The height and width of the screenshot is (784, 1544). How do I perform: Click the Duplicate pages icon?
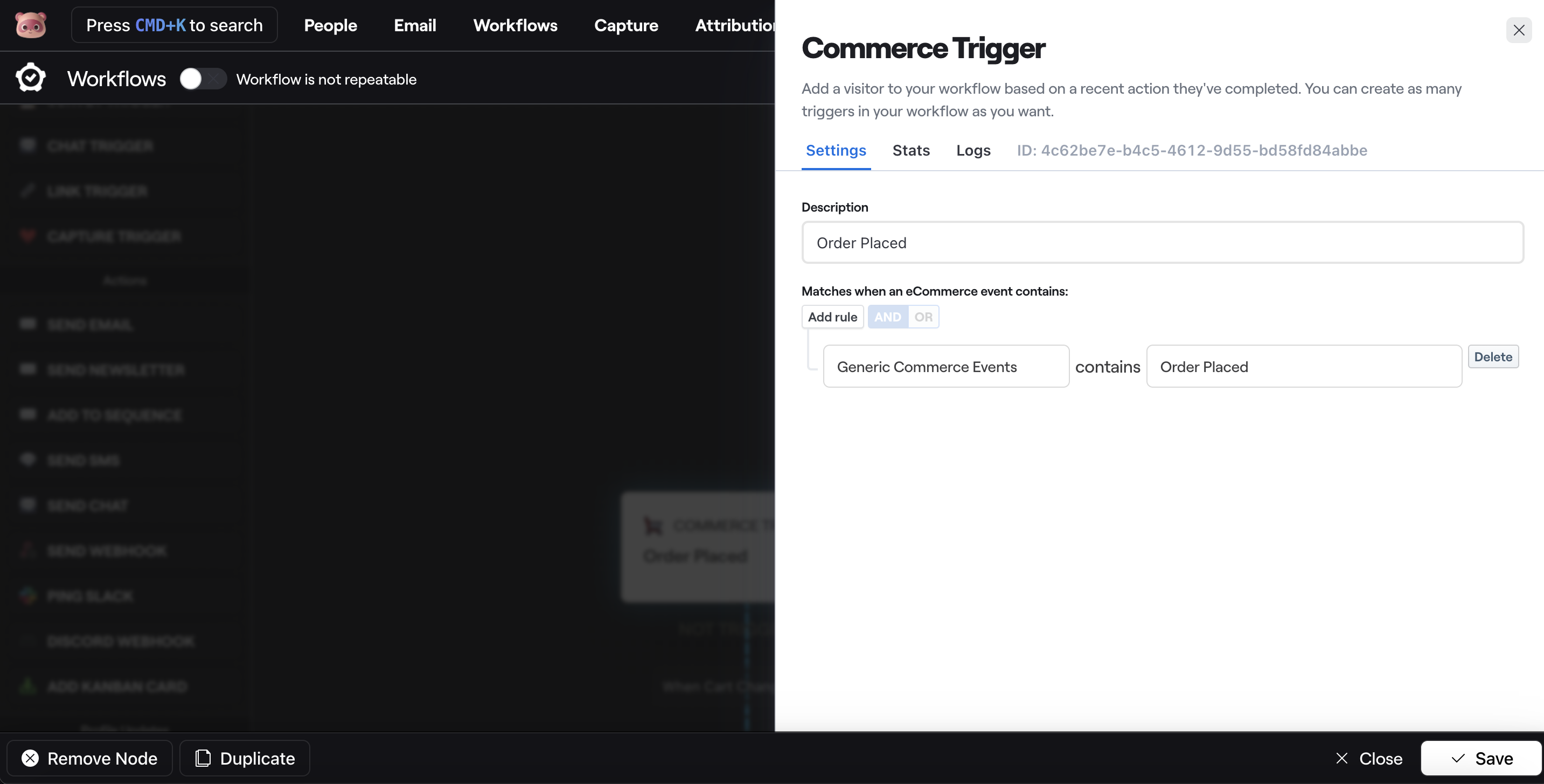(x=203, y=758)
